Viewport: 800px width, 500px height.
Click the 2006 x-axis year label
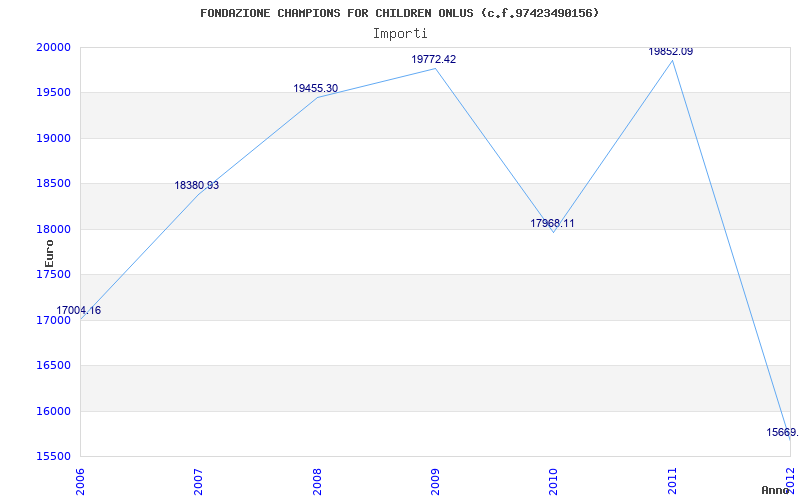click(80, 481)
